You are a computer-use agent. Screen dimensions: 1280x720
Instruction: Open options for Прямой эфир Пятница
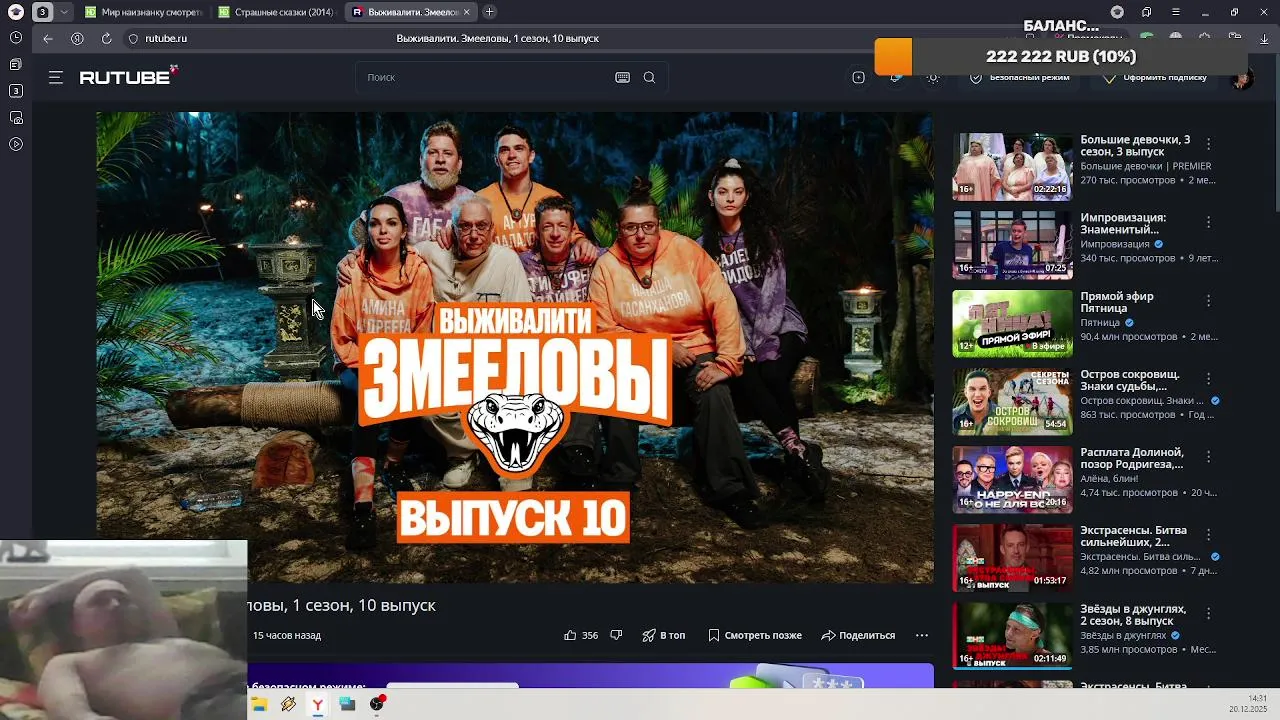coord(1208,300)
